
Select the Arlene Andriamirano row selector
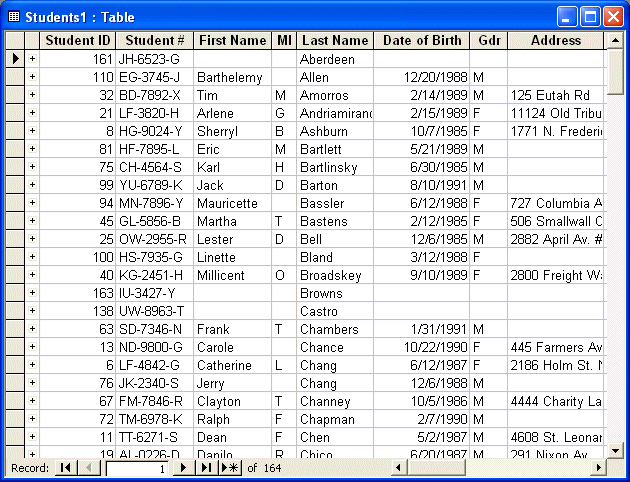pyautogui.click(x=15, y=113)
